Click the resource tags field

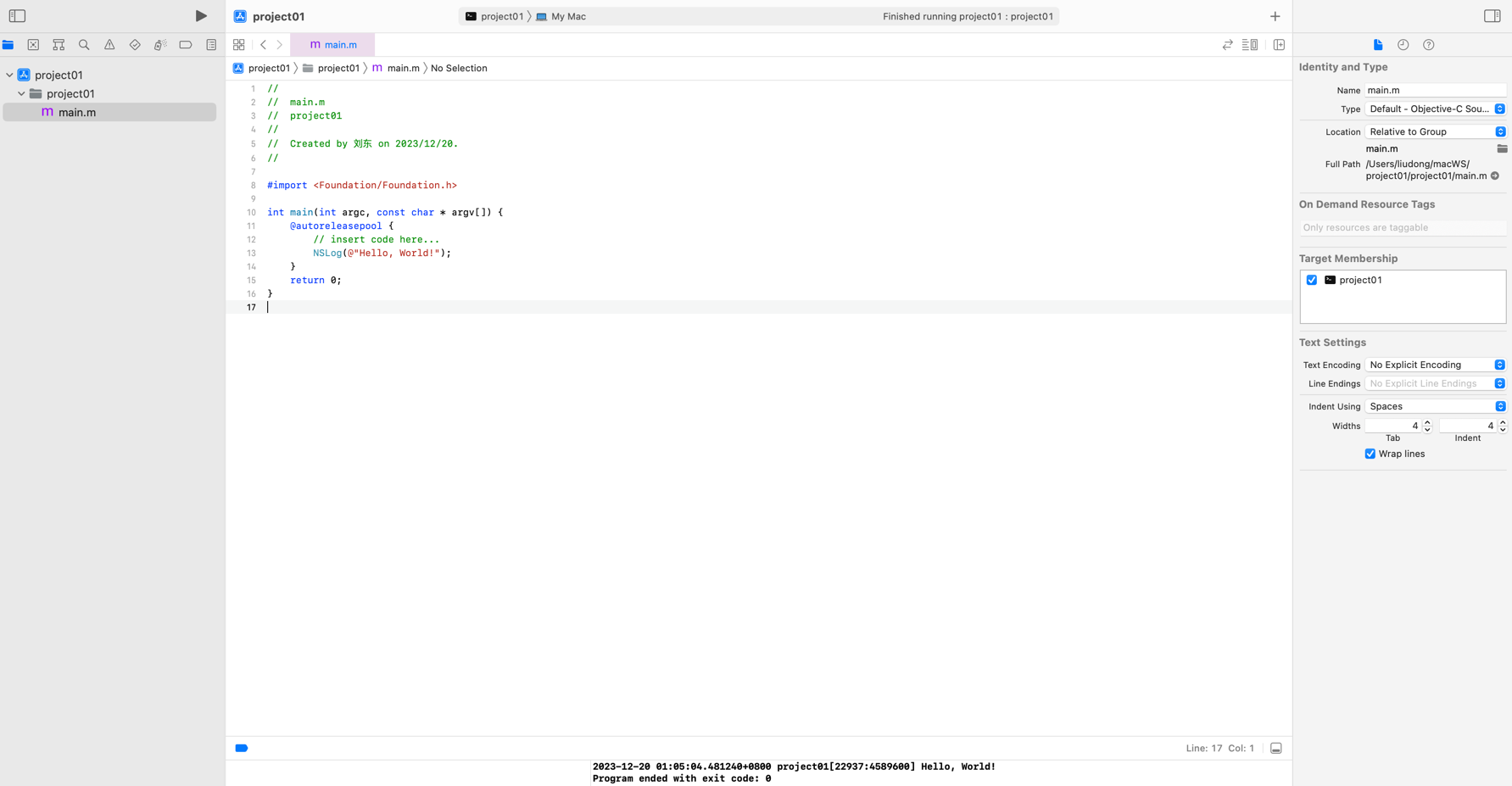pos(1403,227)
